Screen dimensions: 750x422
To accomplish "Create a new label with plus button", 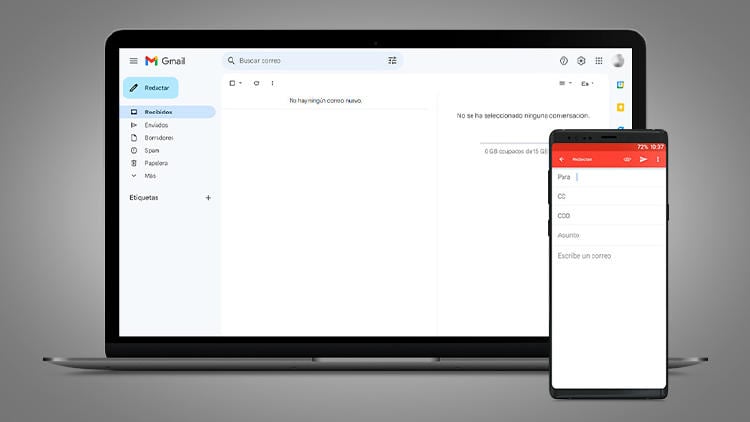I will [208, 198].
